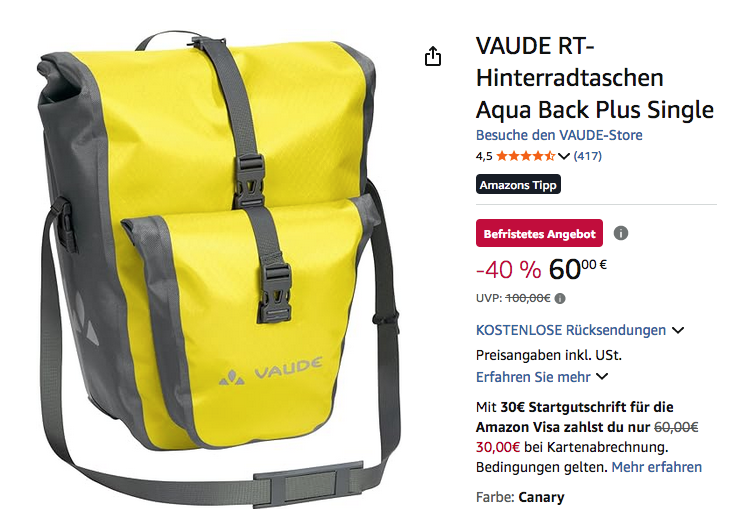Open the 417 customer reviews link
Viewport: 741px width, 509px height.
[587, 156]
